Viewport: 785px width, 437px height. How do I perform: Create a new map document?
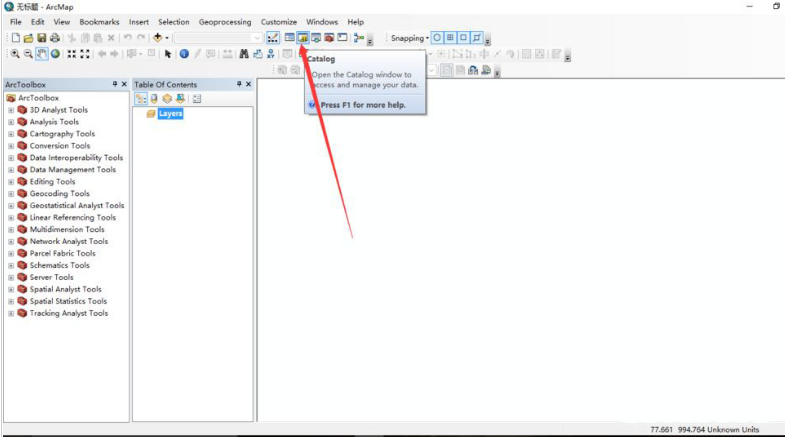16,38
